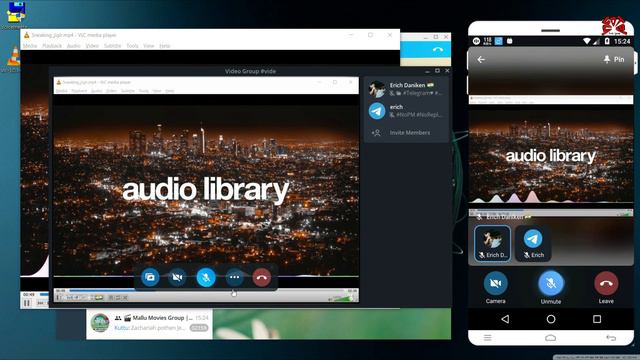The width and height of the screenshot is (640, 360).
Task: Open Playback menu in outer VLC window
Action: pos(52,46)
